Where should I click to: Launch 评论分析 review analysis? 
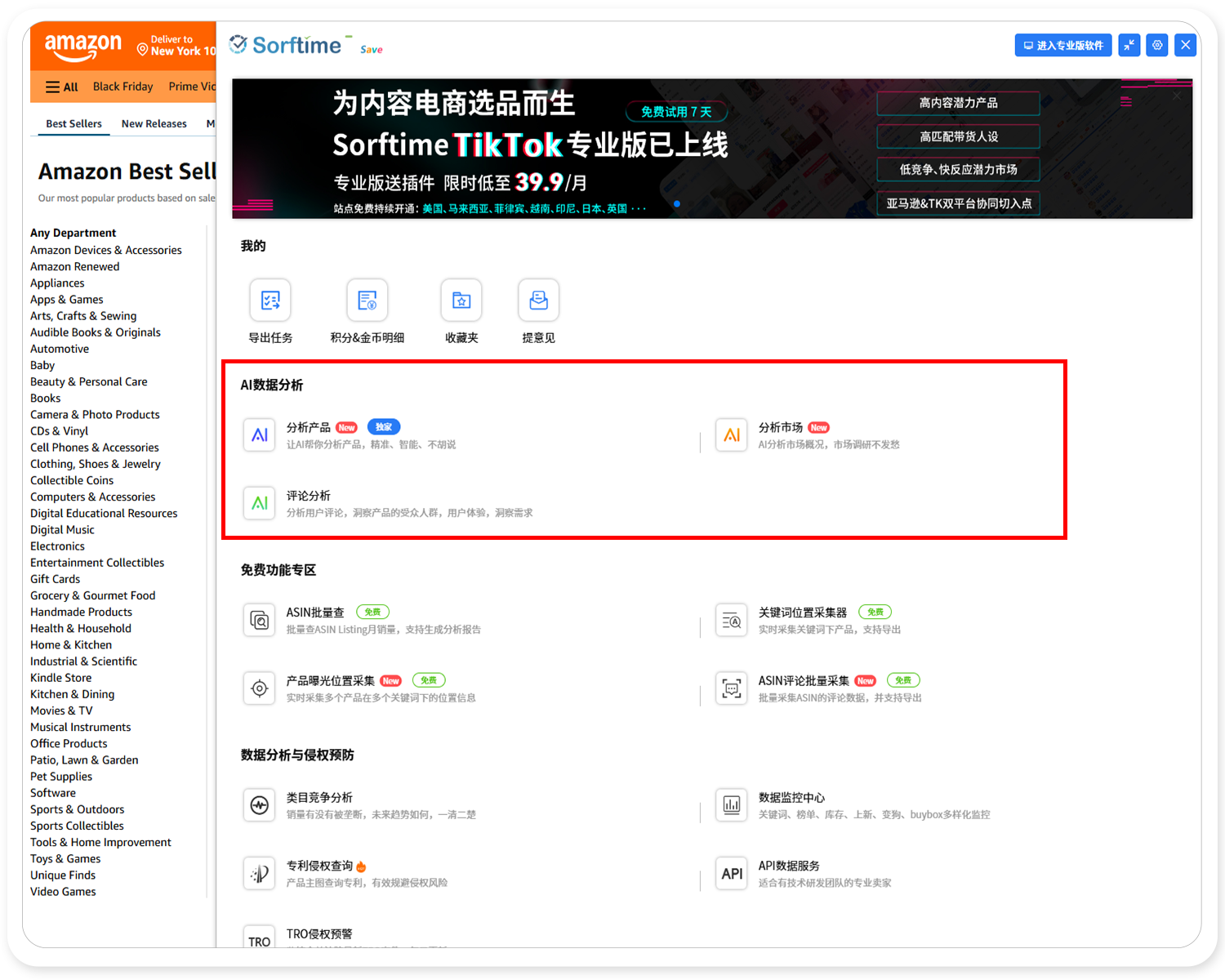point(307,495)
